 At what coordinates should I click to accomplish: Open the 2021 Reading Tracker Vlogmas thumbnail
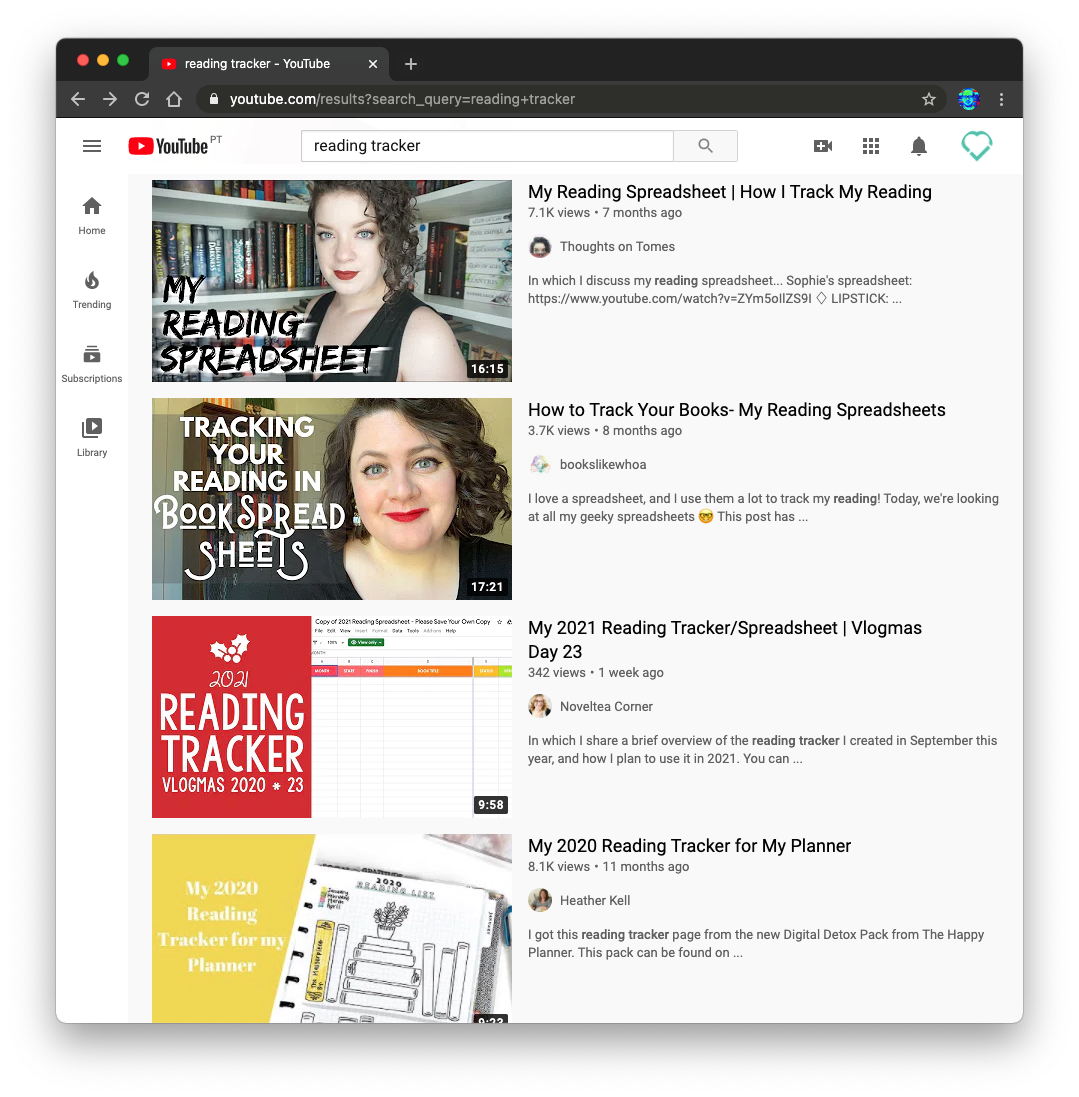coord(332,717)
